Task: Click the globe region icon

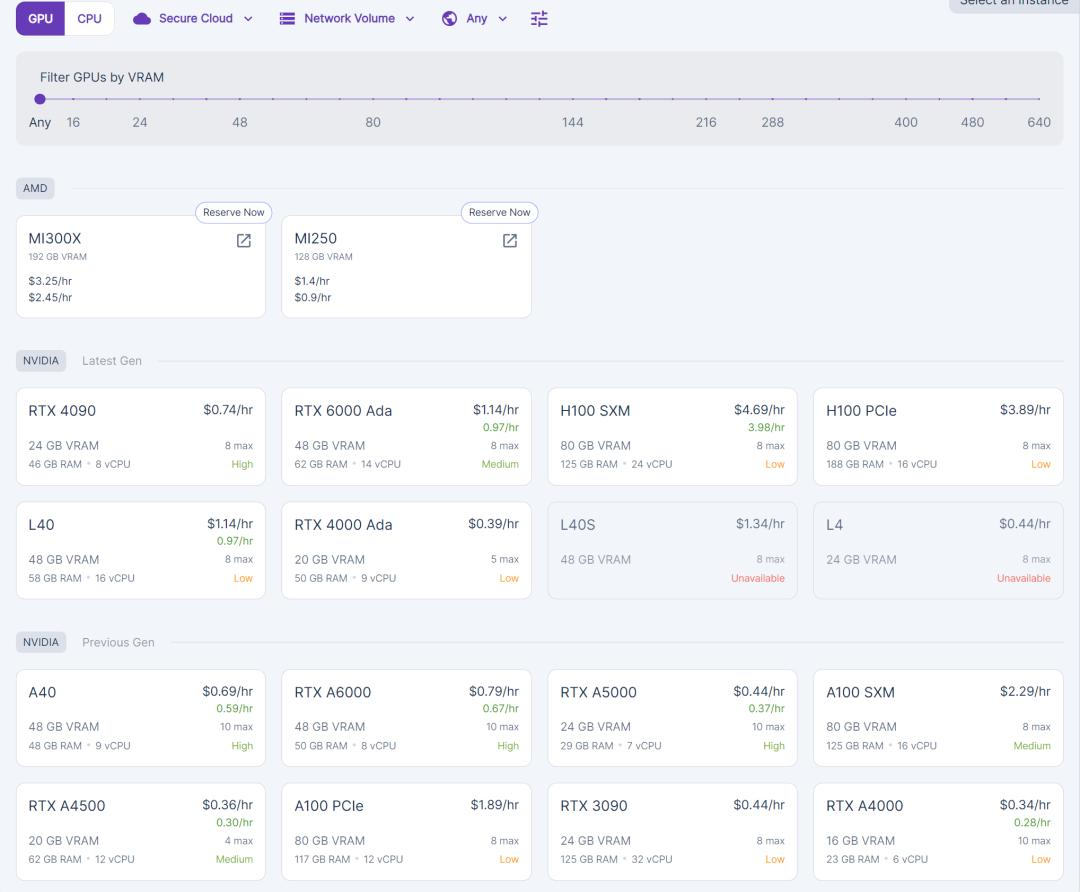Action: pyautogui.click(x=449, y=19)
